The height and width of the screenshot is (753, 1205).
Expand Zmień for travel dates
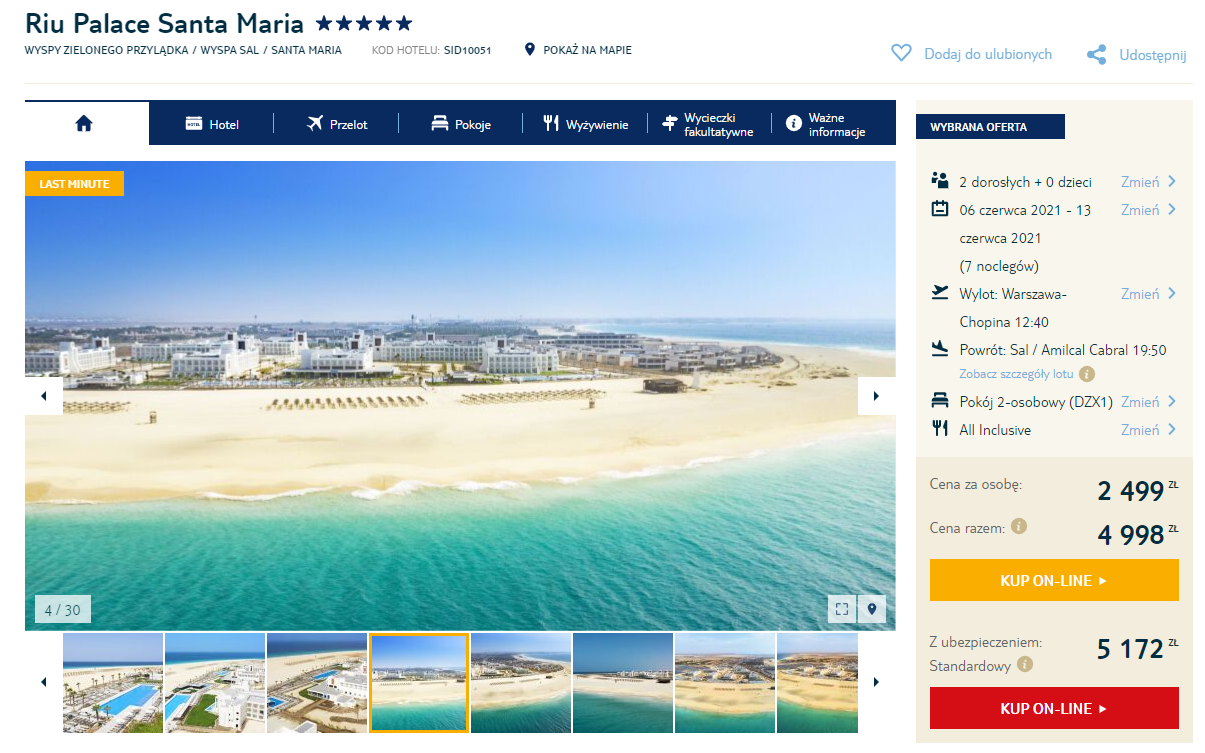[1148, 210]
